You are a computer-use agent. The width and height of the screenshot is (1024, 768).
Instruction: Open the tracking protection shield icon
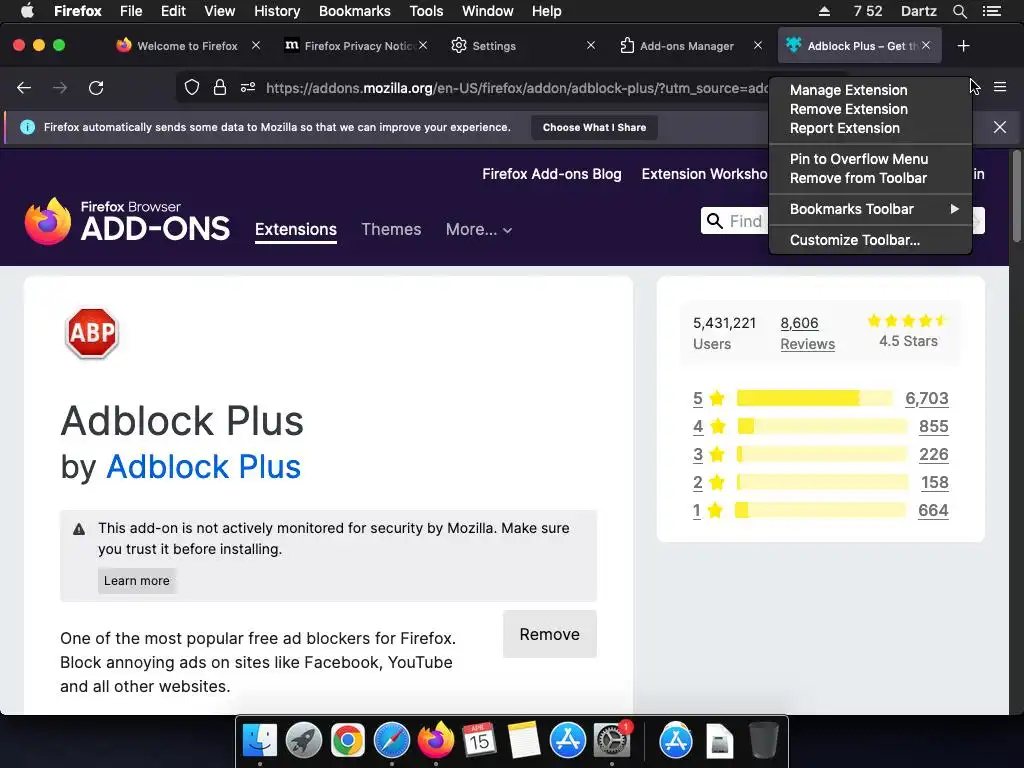[191, 88]
